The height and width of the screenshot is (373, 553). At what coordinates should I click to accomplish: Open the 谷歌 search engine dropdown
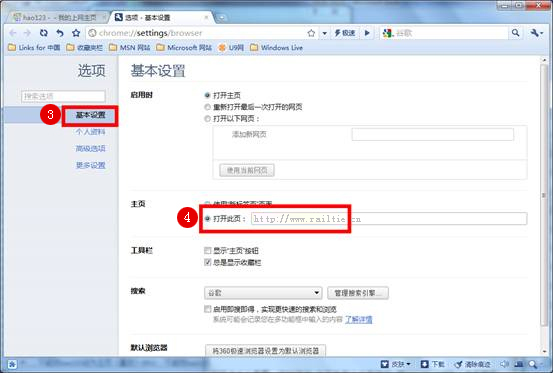[x=263, y=293]
